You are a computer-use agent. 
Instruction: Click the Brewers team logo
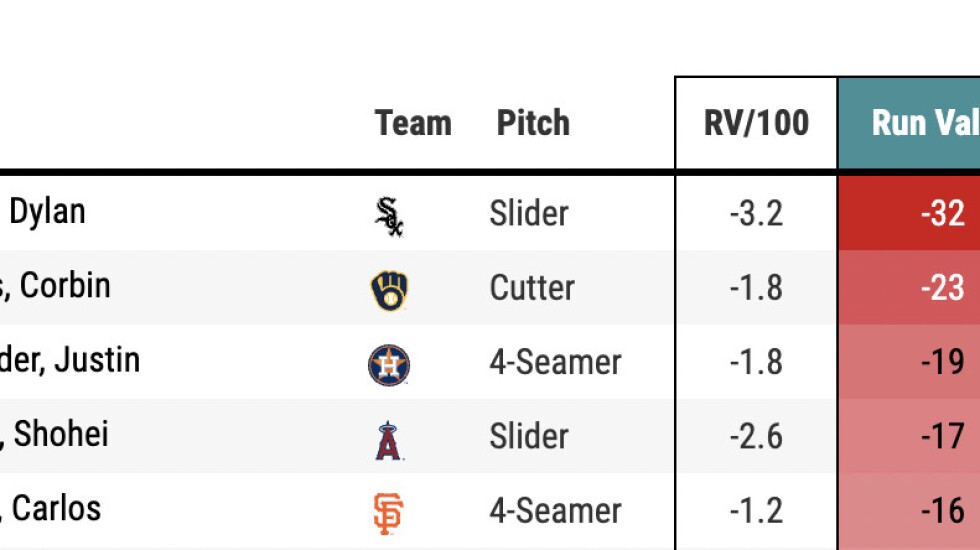tap(389, 289)
